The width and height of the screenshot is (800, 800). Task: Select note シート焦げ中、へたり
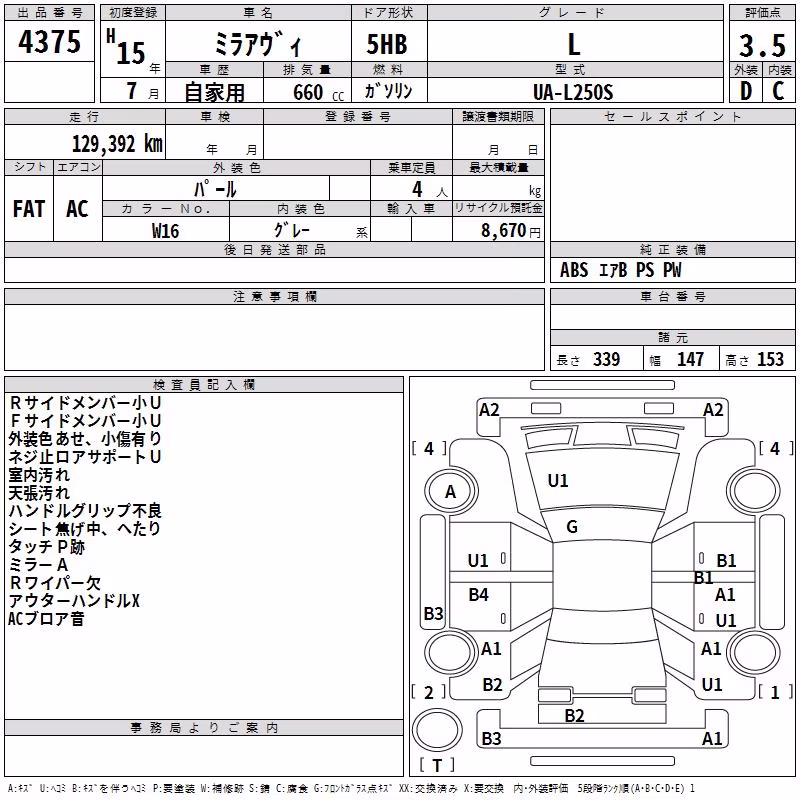[85, 529]
